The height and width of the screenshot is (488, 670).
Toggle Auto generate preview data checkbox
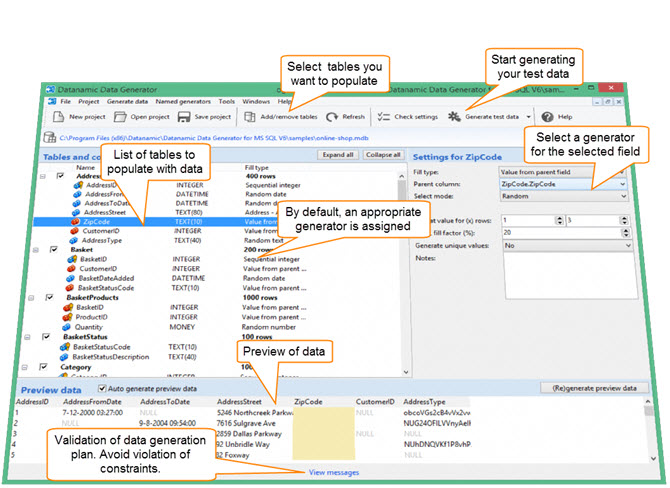pos(102,388)
